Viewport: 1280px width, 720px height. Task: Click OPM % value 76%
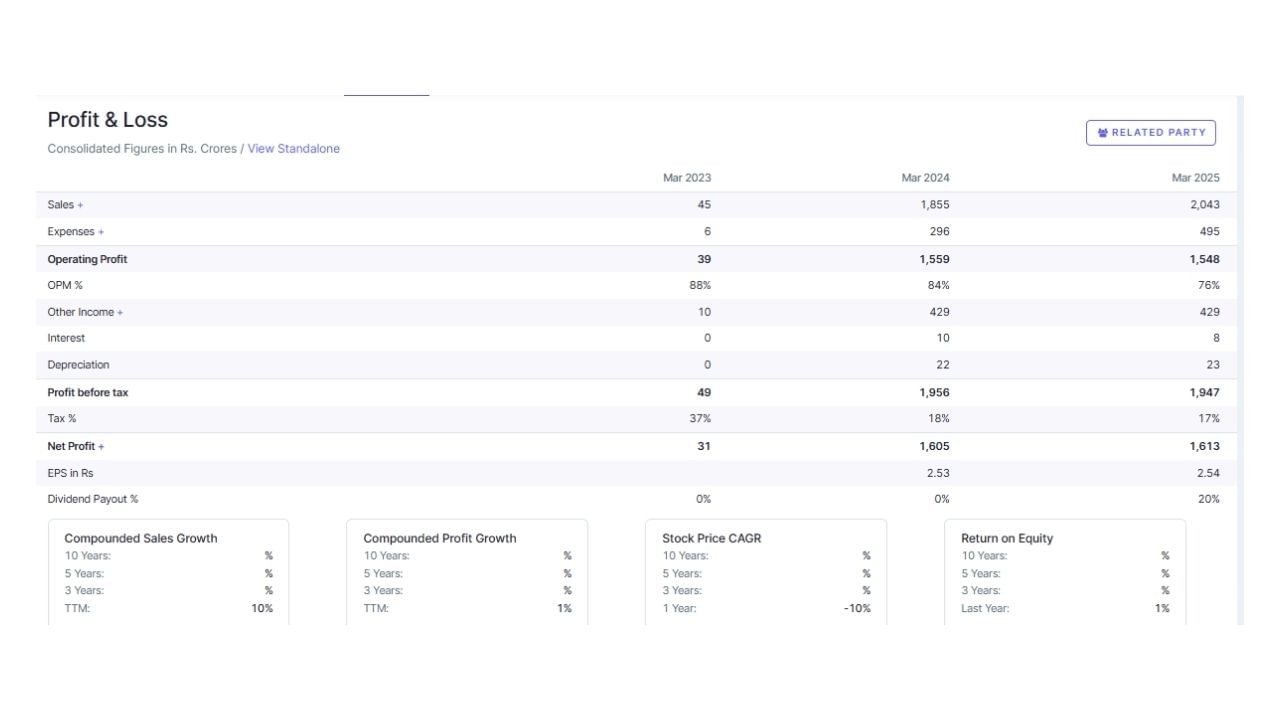pyautogui.click(x=1208, y=285)
